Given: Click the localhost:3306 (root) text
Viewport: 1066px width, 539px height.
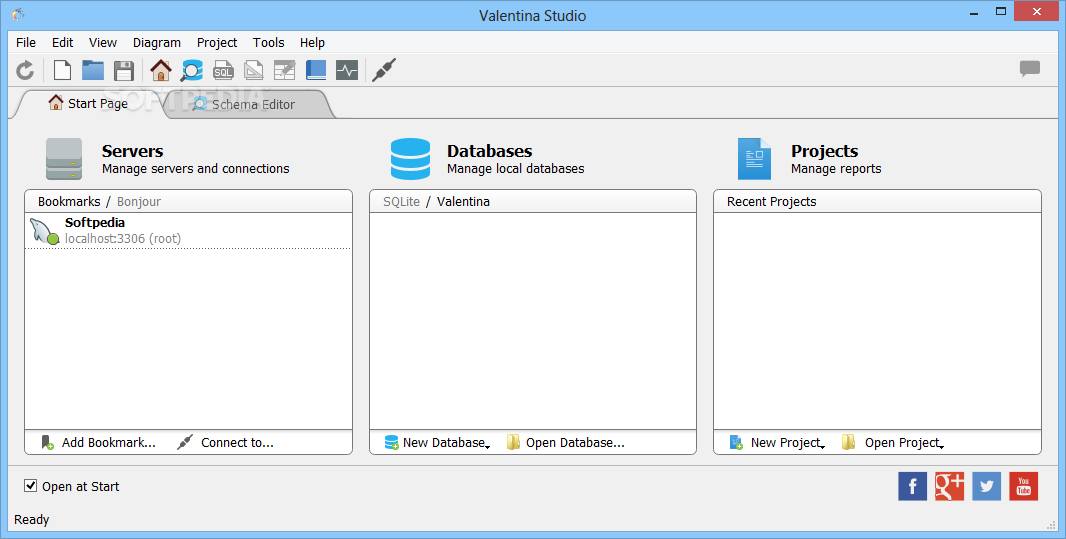Looking at the screenshot, I should (x=123, y=239).
